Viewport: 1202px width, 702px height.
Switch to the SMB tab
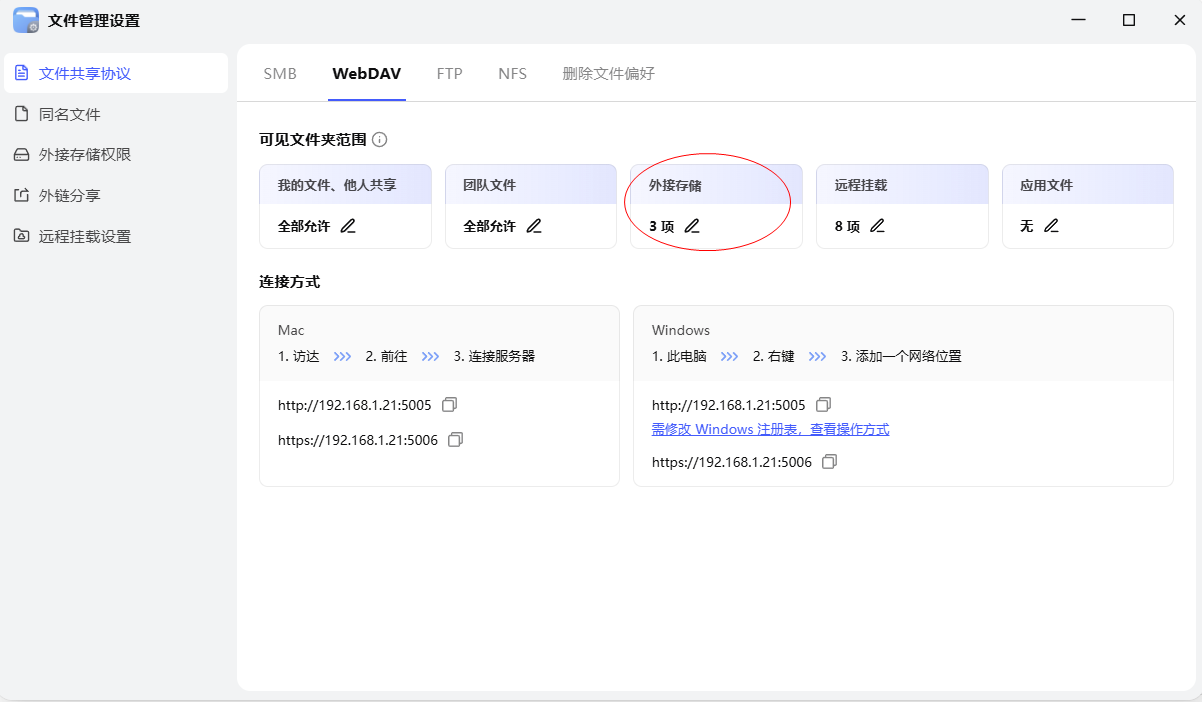[280, 73]
